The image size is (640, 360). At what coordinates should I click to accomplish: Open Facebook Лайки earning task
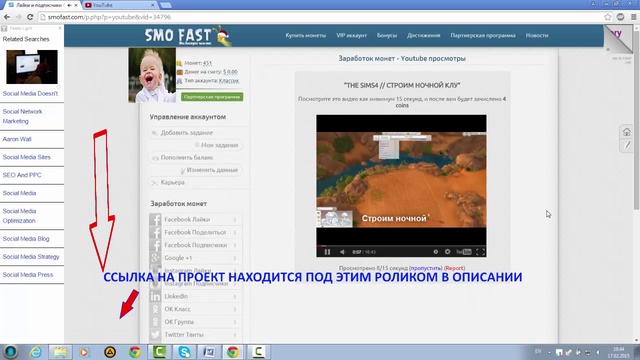[x=196, y=220]
